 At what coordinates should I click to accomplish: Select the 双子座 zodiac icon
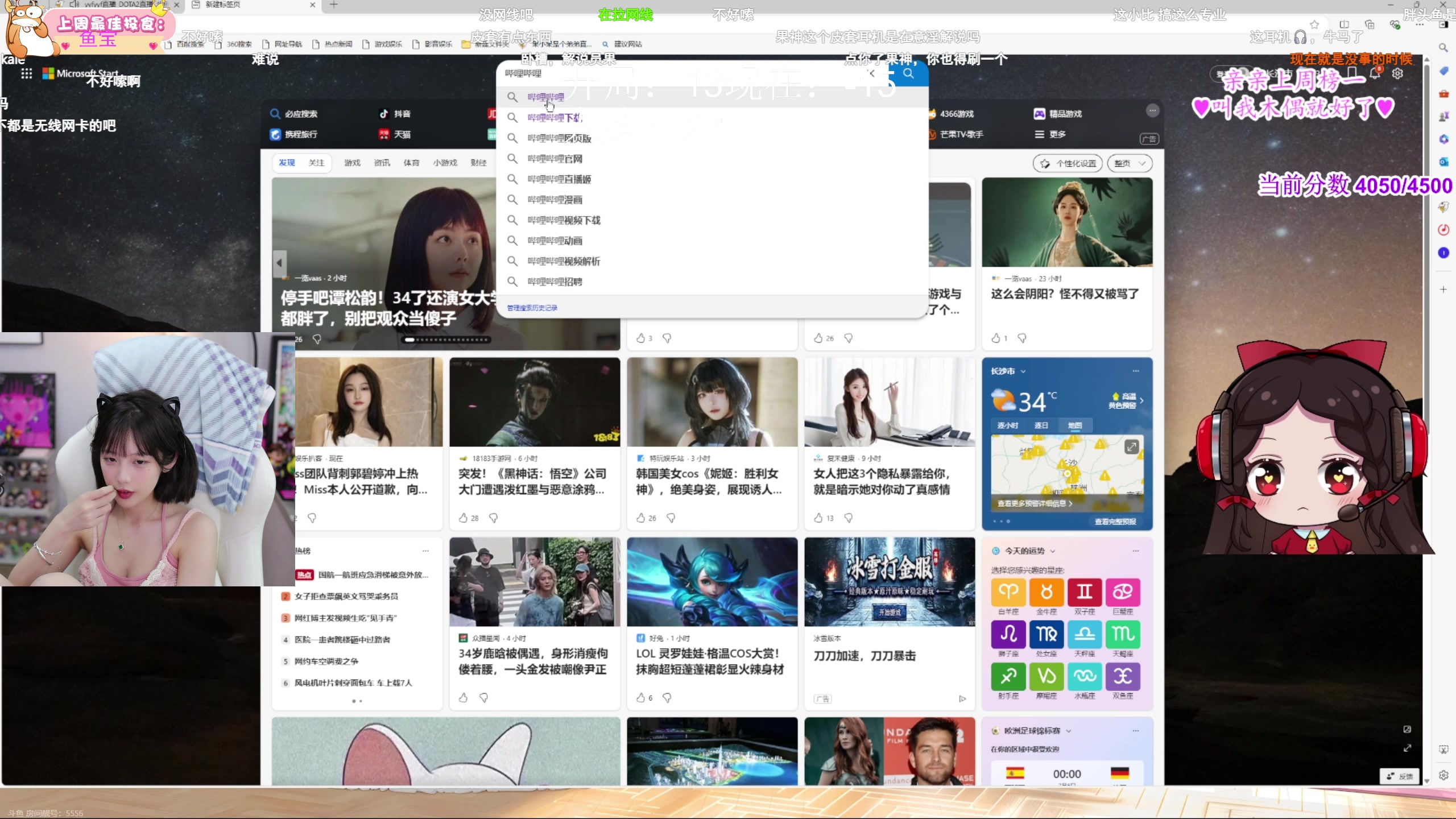[1085, 592]
